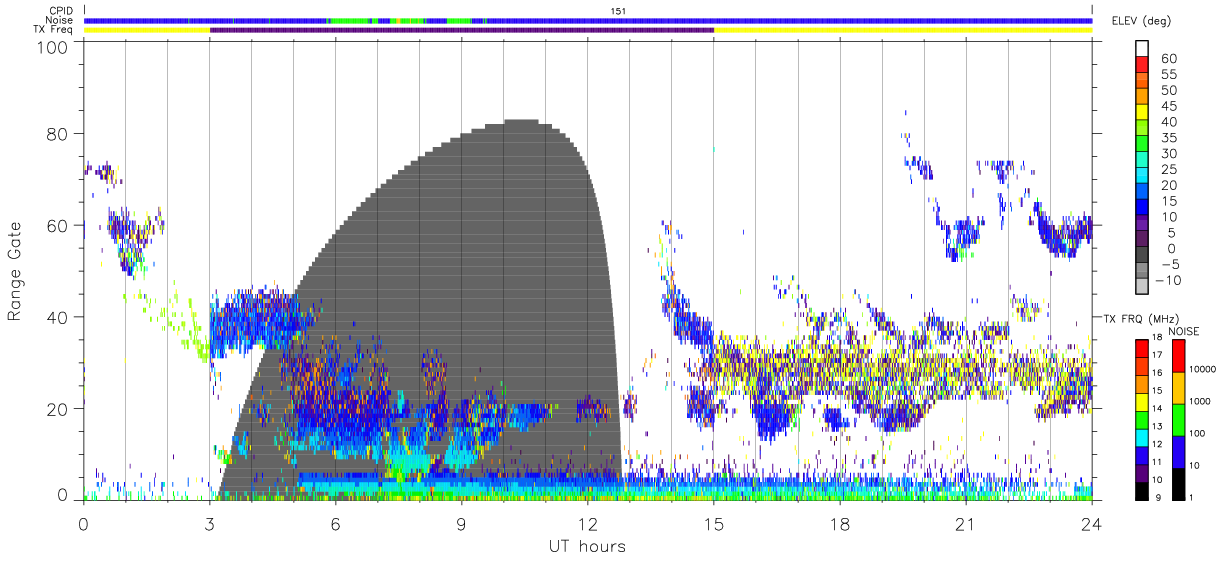
Task: Pick the purple 10–11 MHz frequency swatch
Action: click(x=1140, y=472)
